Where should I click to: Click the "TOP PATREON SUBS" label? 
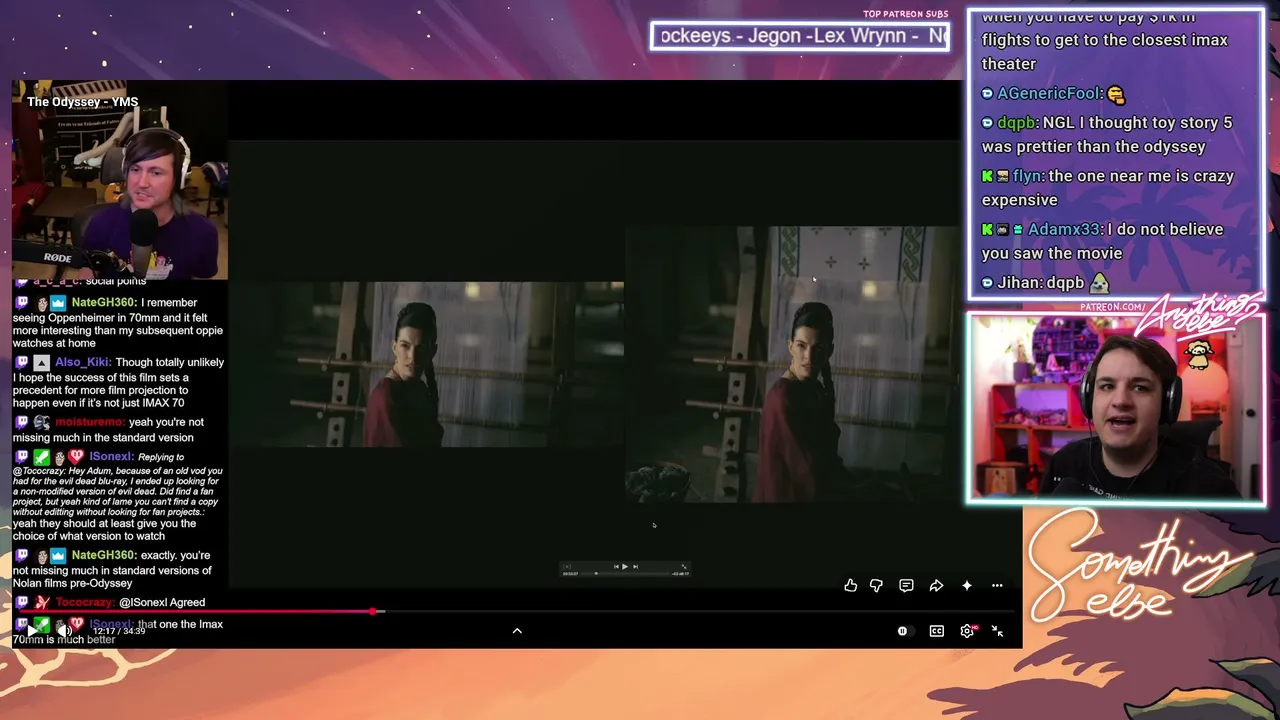906,14
